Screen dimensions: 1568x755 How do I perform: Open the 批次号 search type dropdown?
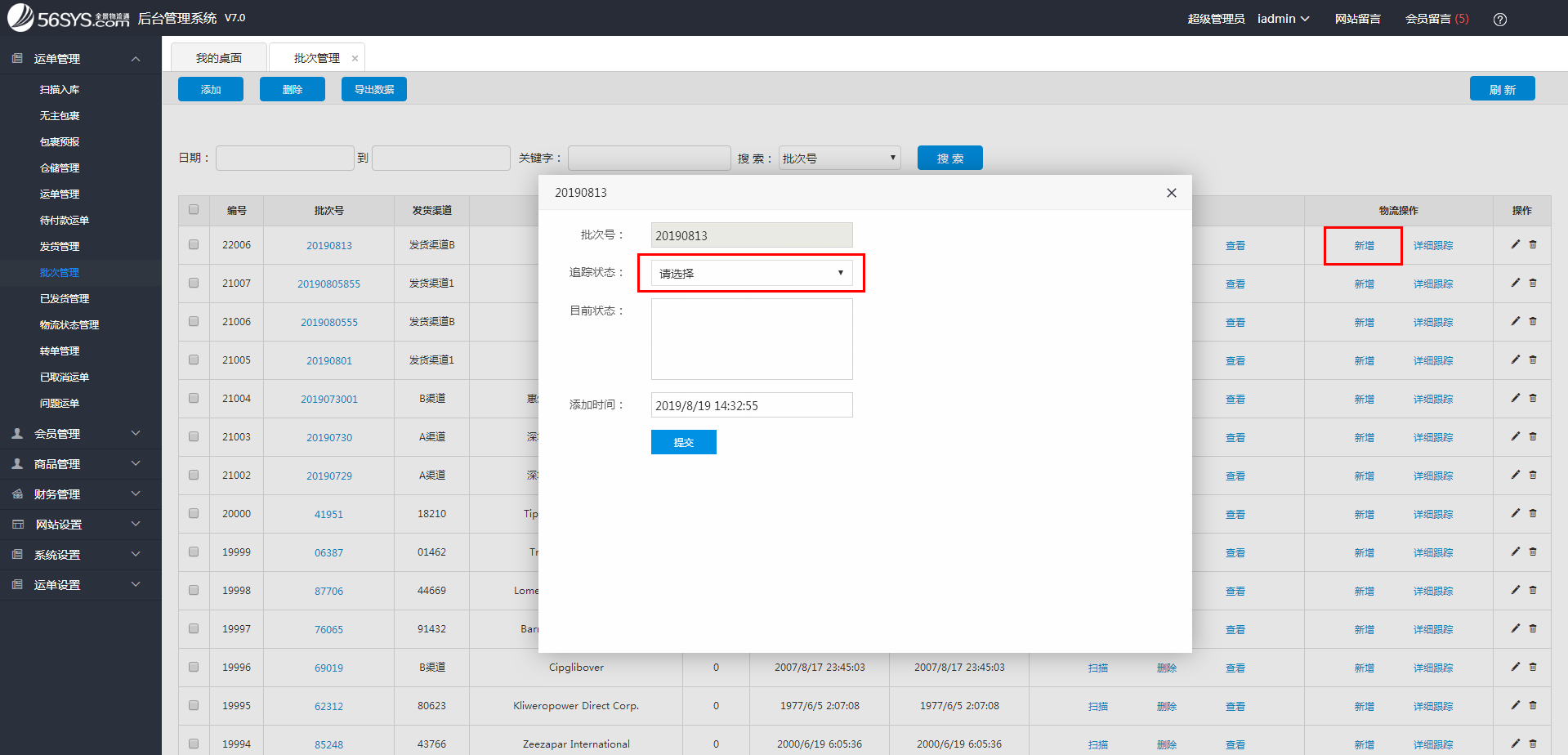click(838, 157)
